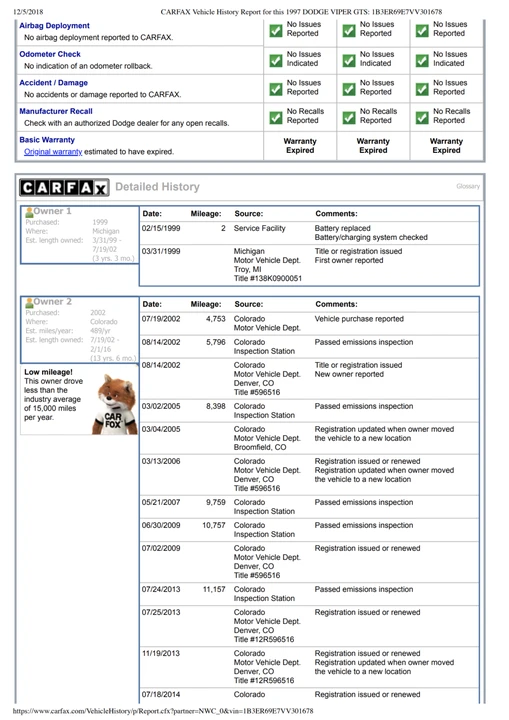Select the 03/31/1999 date entry
This screenshot has height=720, width=509.
tap(161, 251)
